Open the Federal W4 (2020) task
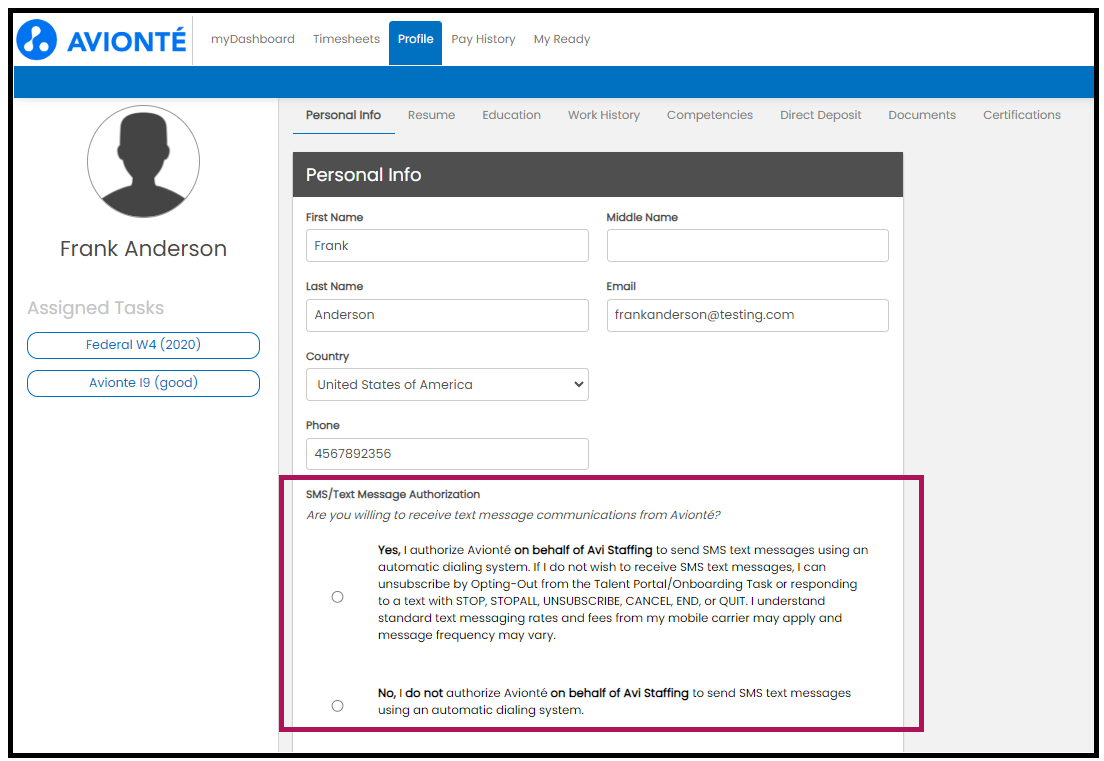This screenshot has width=1104, height=761. pyautogui.click(x=143, y=345)
